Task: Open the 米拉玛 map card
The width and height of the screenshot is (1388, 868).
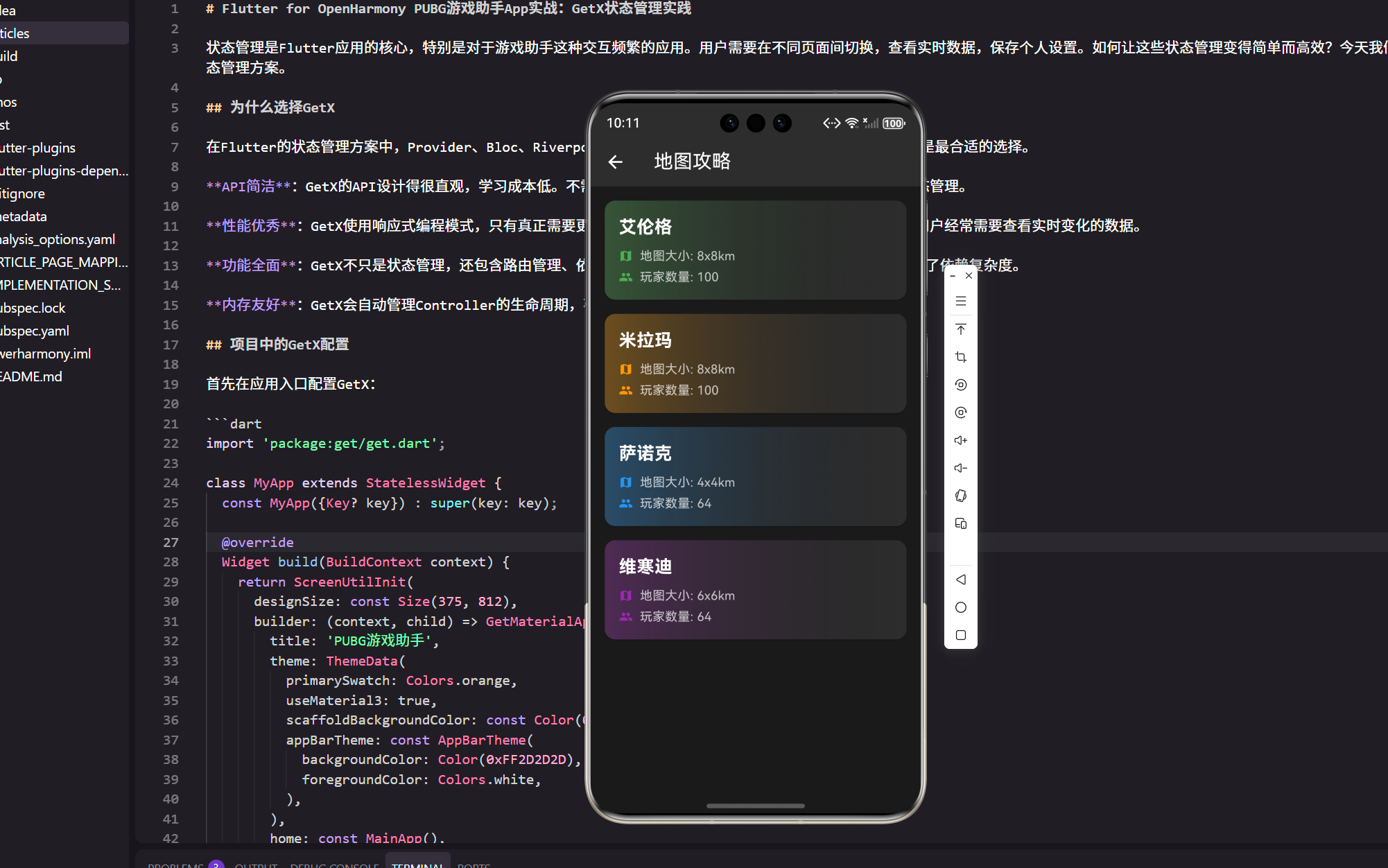Action: point(755,363)
